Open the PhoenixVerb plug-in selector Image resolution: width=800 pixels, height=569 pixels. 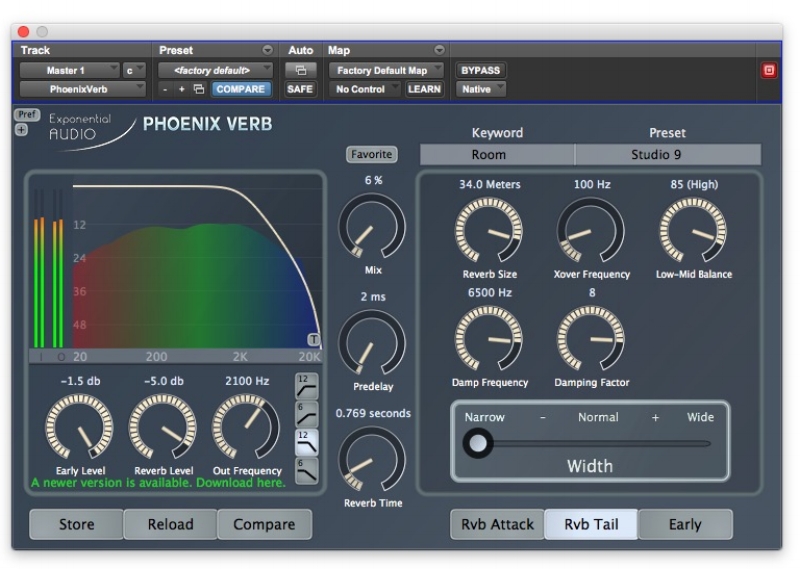(x=83, y=89)
